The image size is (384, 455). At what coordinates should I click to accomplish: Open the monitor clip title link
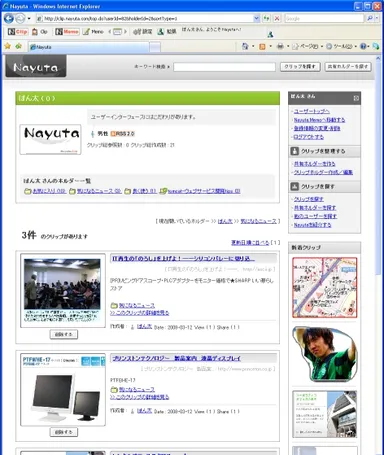[x=176, y=359]
